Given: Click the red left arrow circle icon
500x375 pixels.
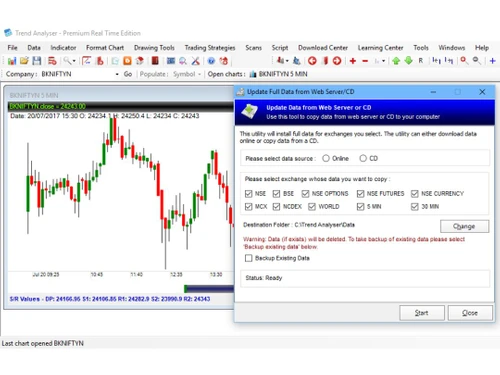Looking at the screenshot, I should pos(312,61).
